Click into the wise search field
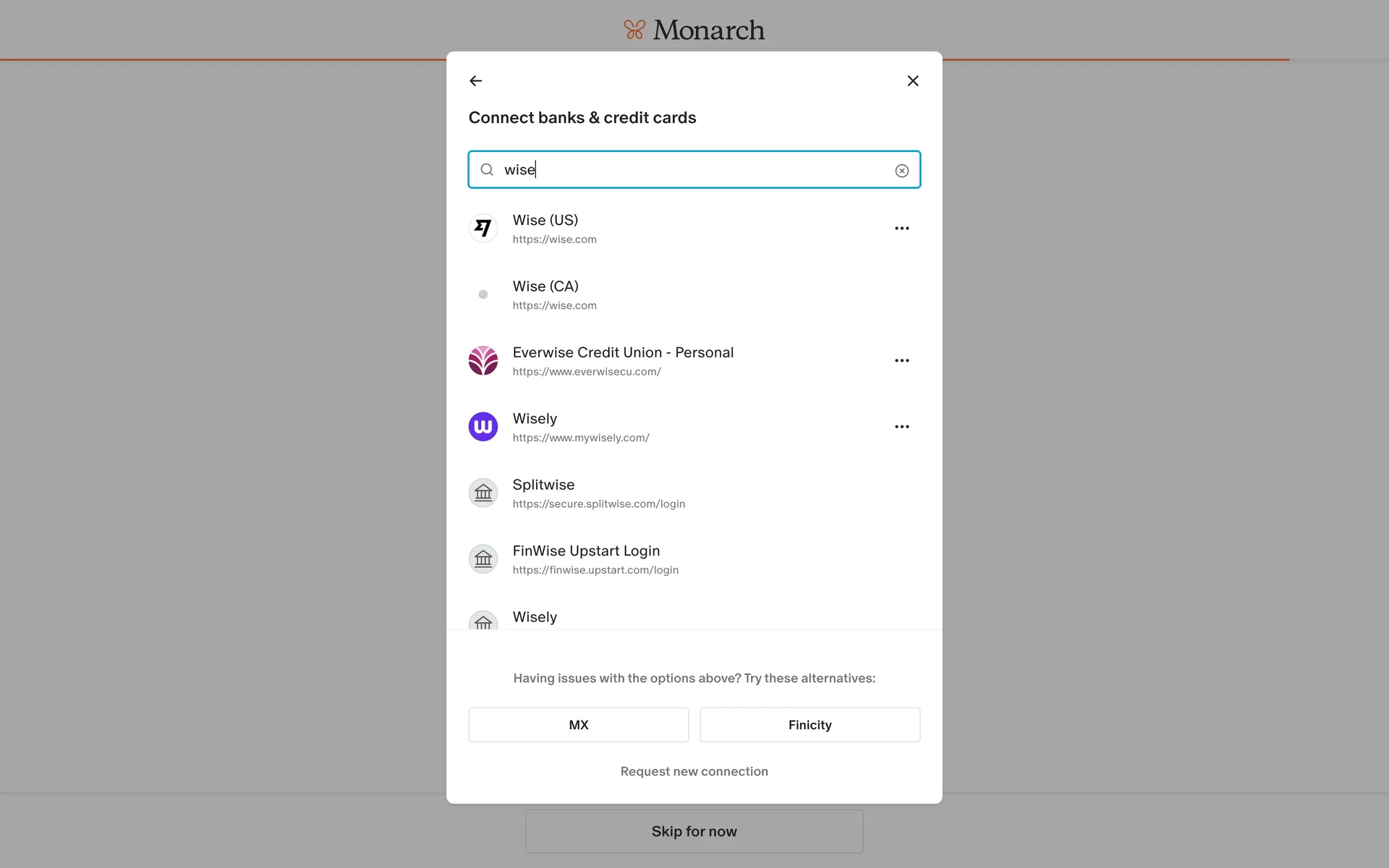The height and width of the screenshot is (868, 1389). click(x=694, y=170)
